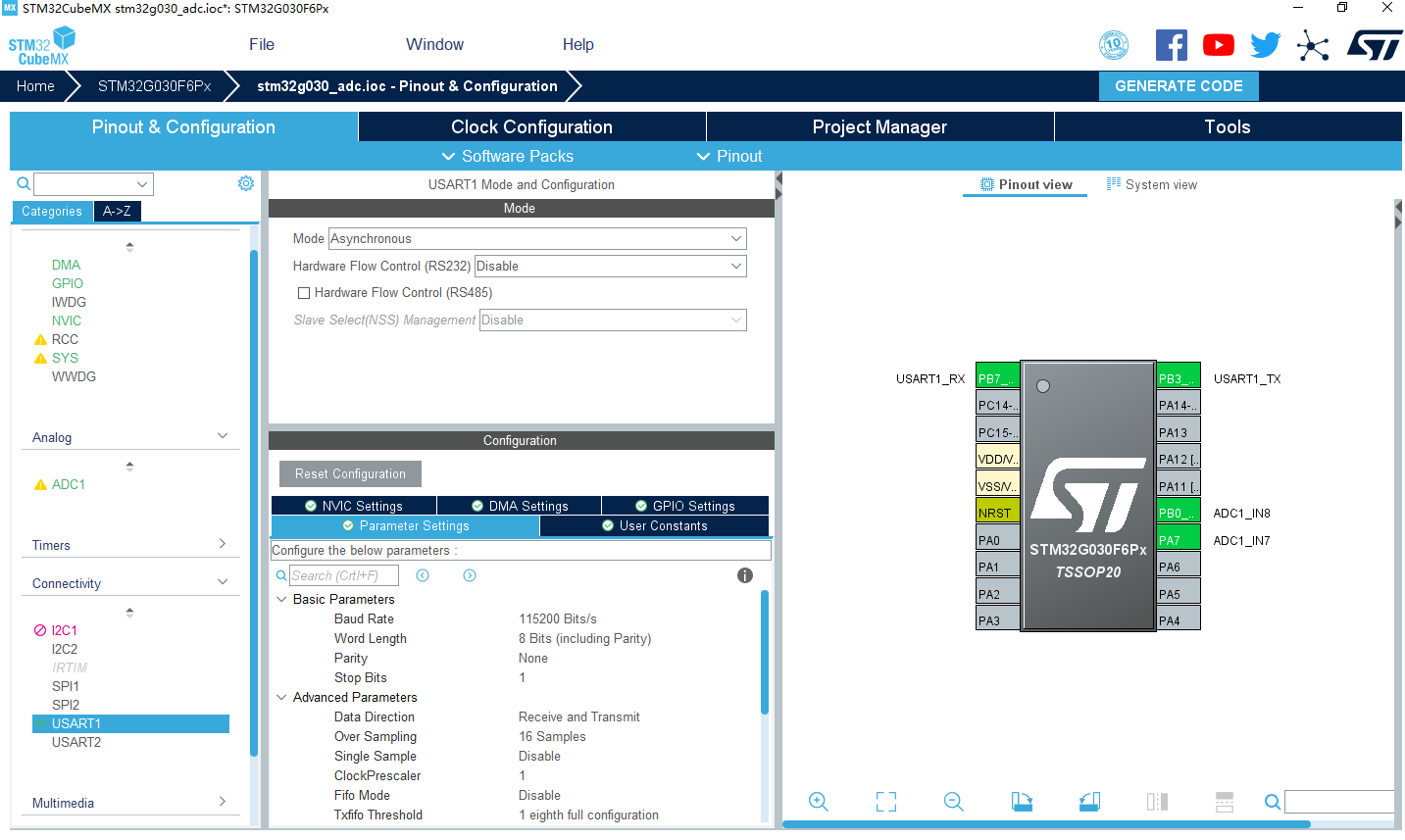The image size is (1405, 840).
Task: Open the peripheral search combo box
Action: pyautogui.click(x=93, y=184)
